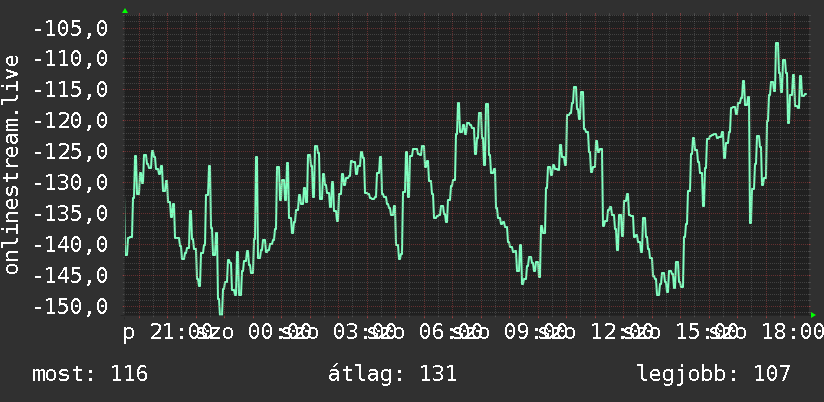The width and height of the screenshot is (824, 402).
Task: Click the 12:00 time axis label
Action: 621,333
